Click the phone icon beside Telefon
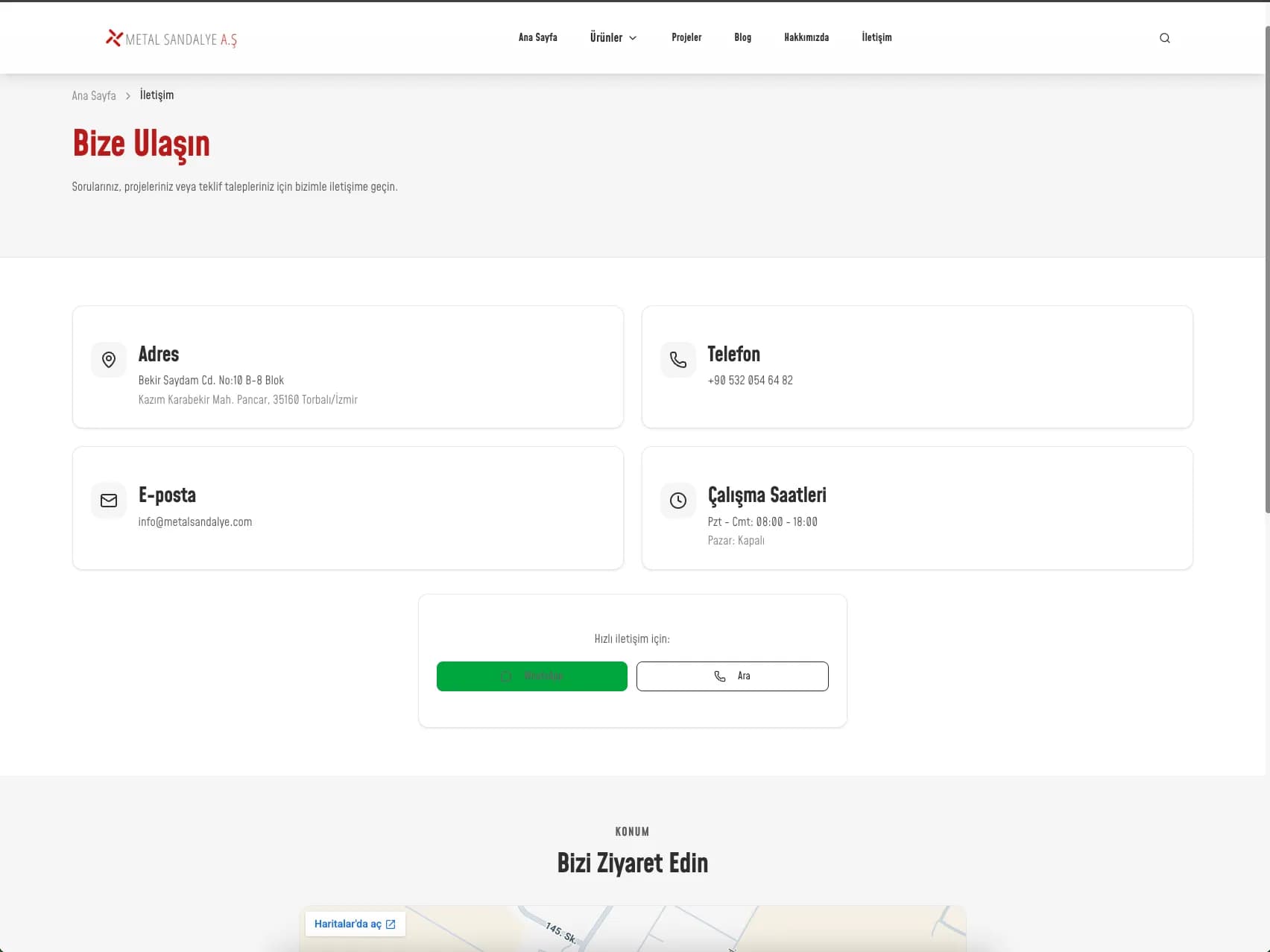The image size is (1270, 952). [678, 360]
